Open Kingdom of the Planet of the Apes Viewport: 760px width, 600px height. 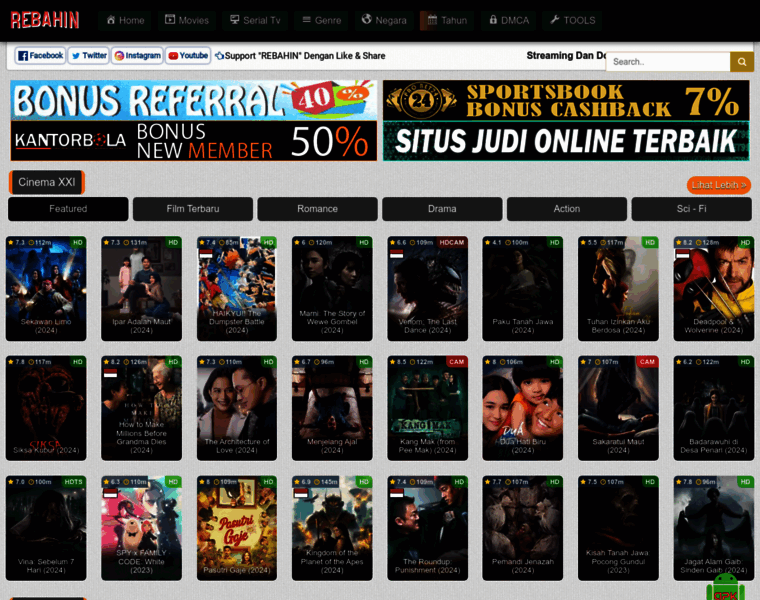tap(332, 528)
